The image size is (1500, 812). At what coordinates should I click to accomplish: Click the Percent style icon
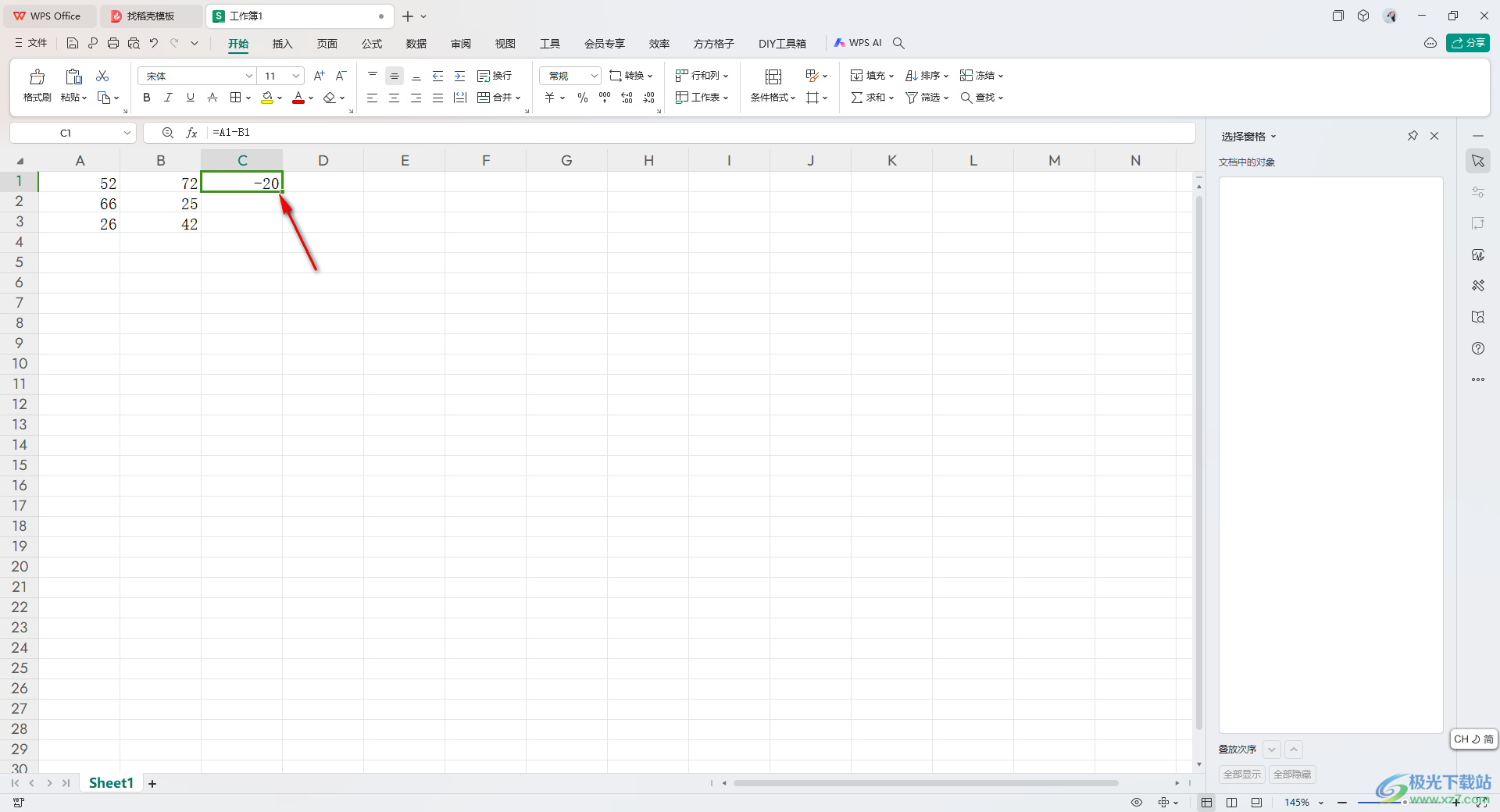(x=583, y=98)
